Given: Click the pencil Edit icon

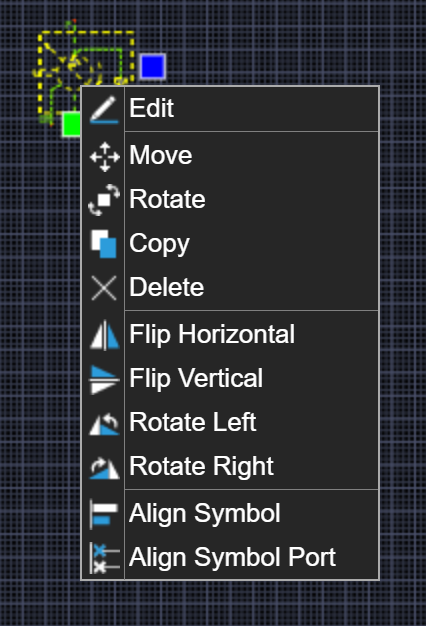Looking at the screenshot, I should pos(104,109).
